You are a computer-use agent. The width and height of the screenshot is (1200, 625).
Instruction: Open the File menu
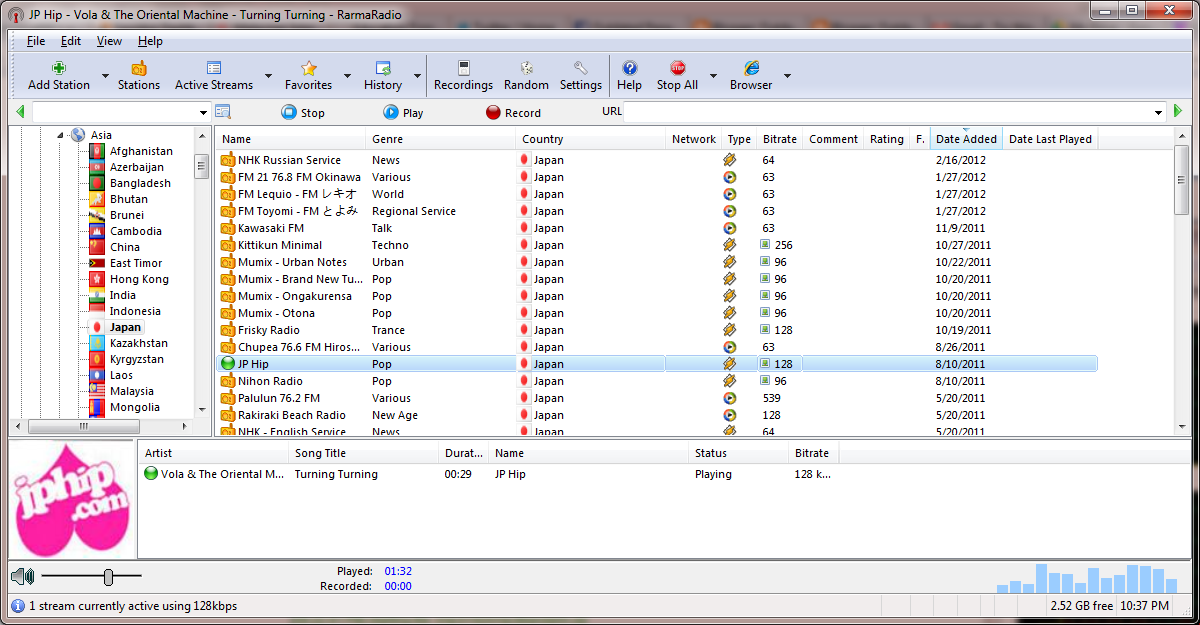pyautogui.click(x=36, y=41)
